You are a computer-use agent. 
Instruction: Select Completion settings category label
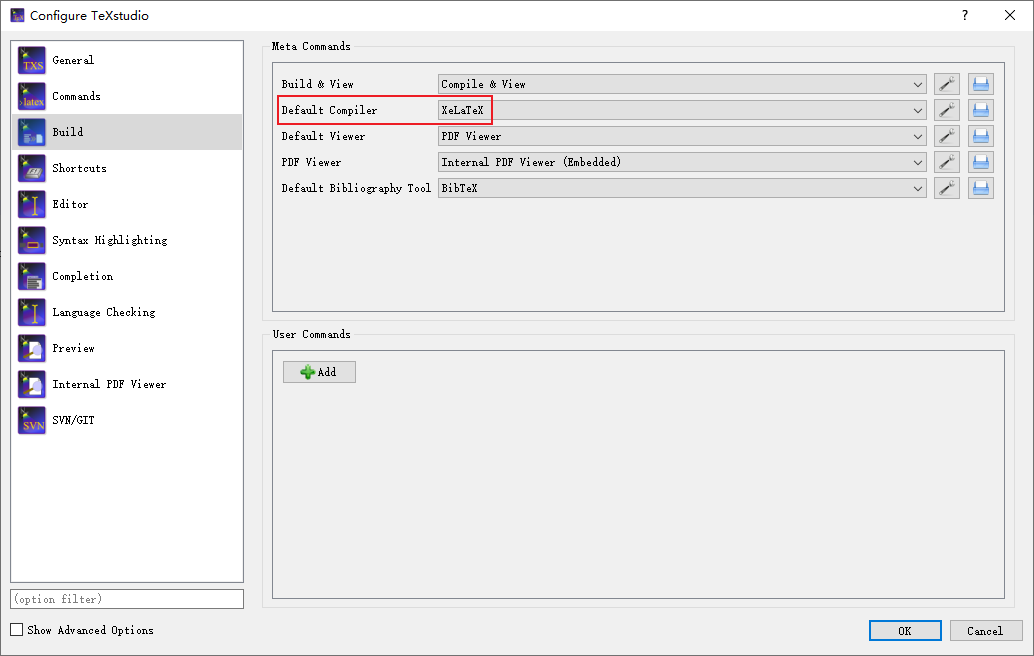[x=82, y=276]
